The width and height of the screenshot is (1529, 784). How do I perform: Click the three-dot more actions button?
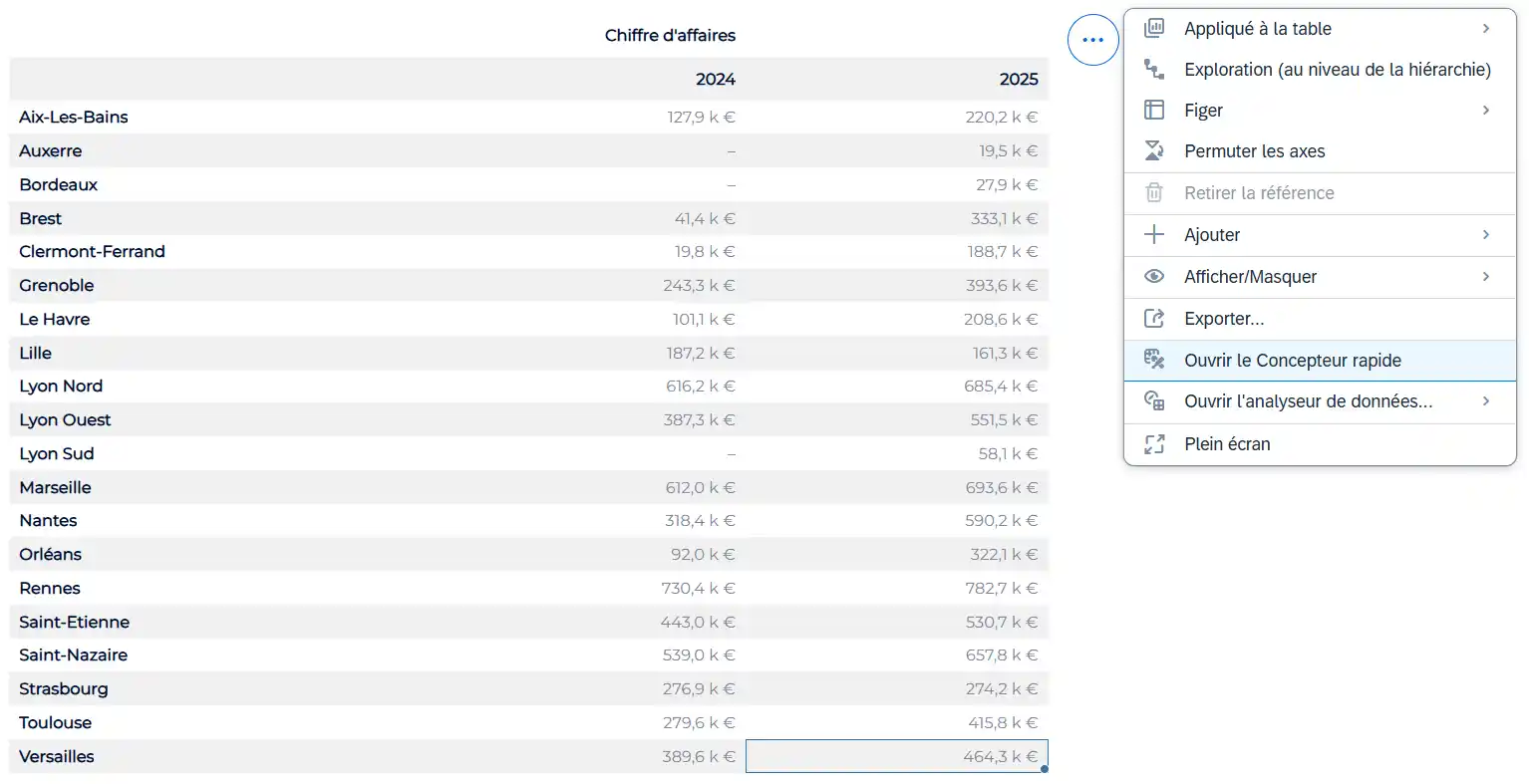coord(1092,40)
